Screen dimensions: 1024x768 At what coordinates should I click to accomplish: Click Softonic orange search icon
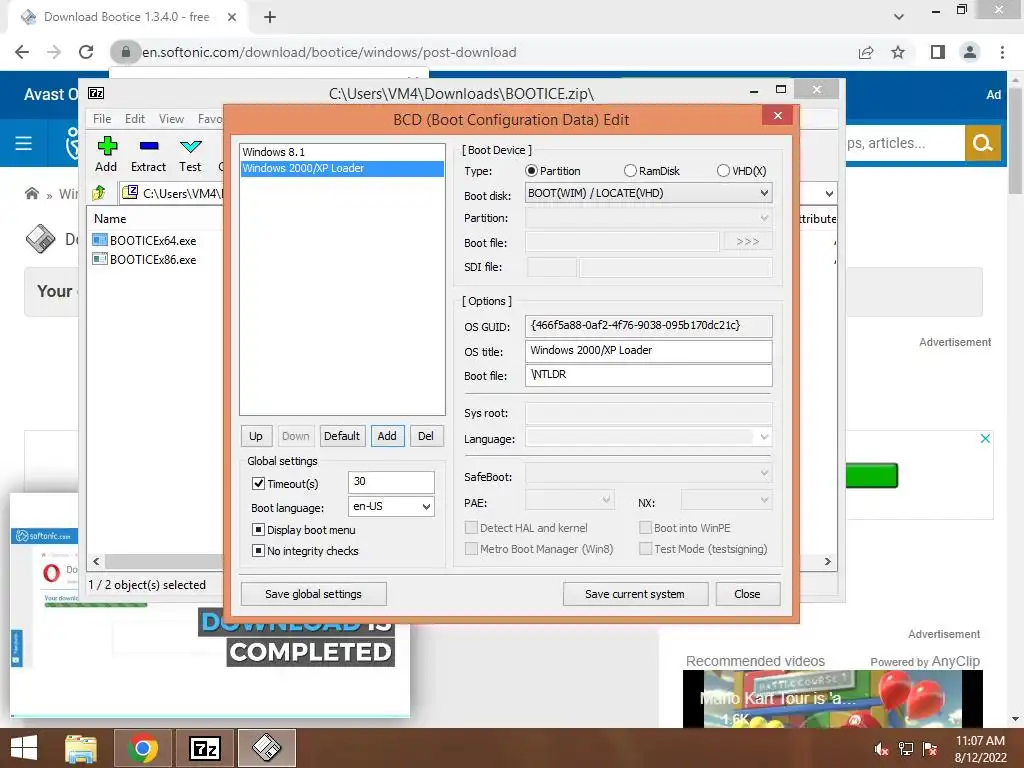982,143
